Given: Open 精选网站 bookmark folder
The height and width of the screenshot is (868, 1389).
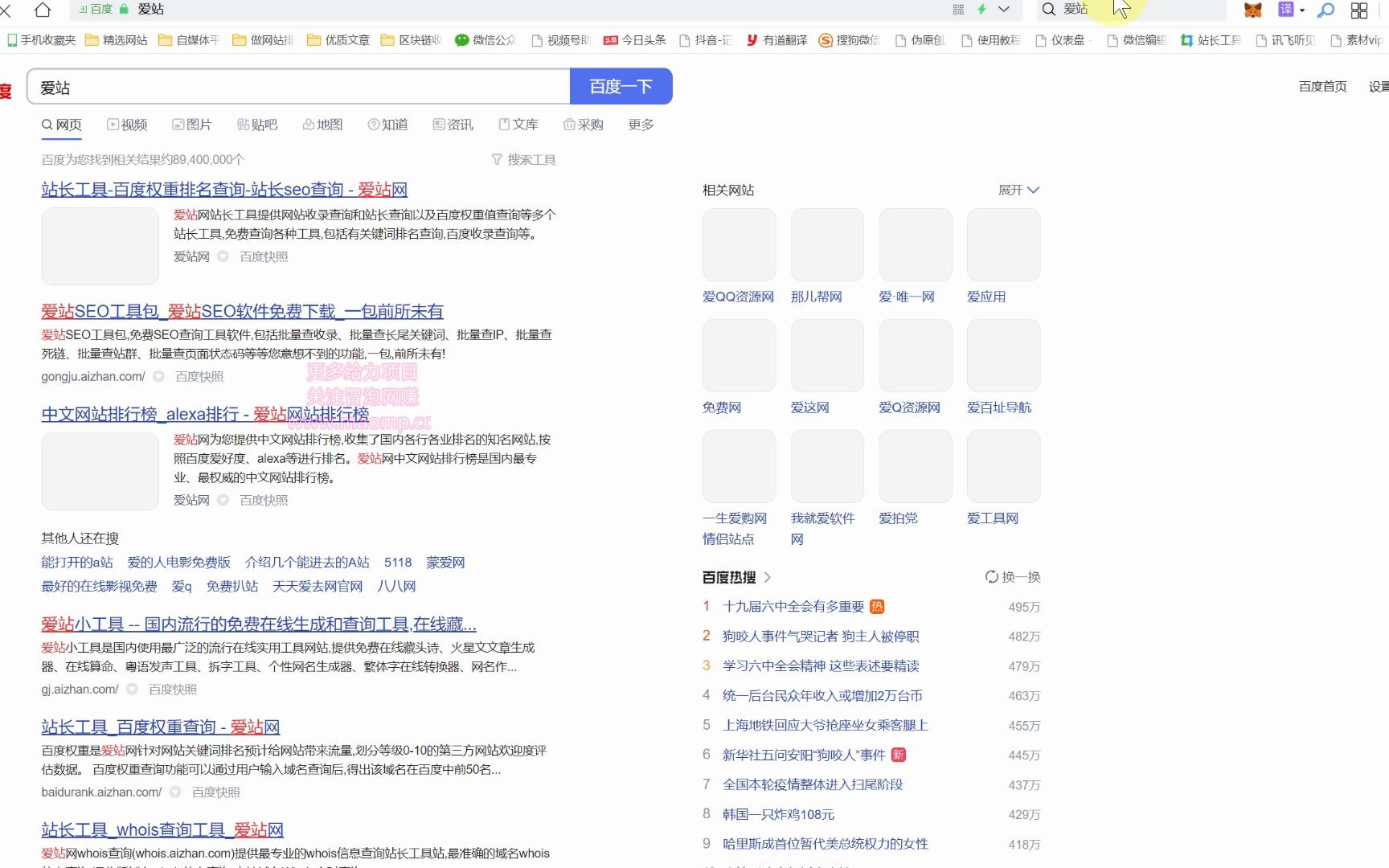Looking at the screenshot, I should [117, 40].
